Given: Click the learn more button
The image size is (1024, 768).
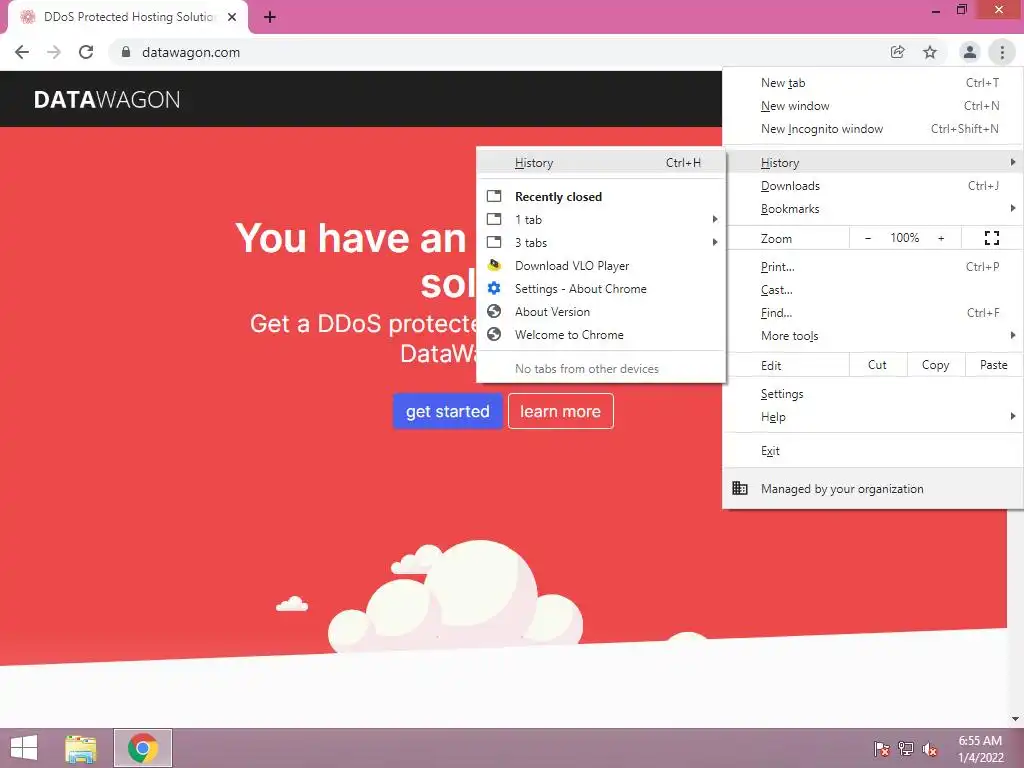Looking at the screenshot, I should click(560, 411).
